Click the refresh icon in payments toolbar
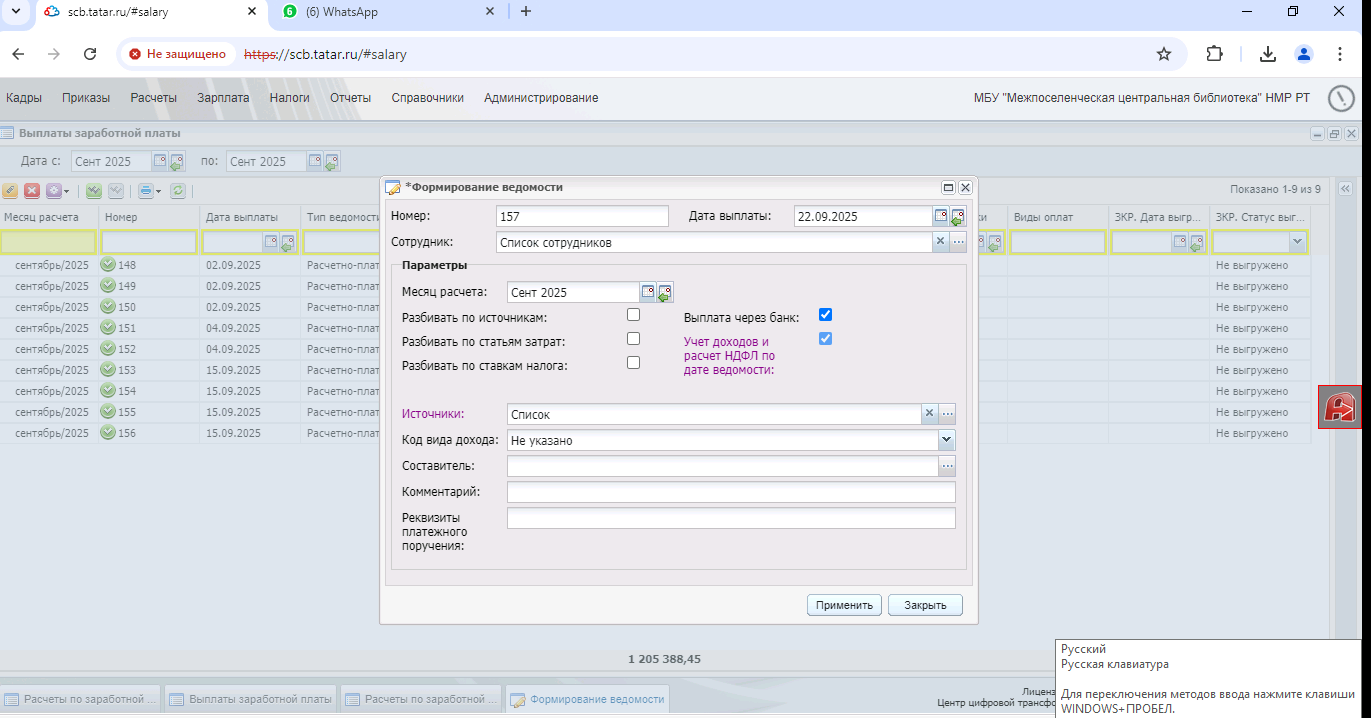 178,190
